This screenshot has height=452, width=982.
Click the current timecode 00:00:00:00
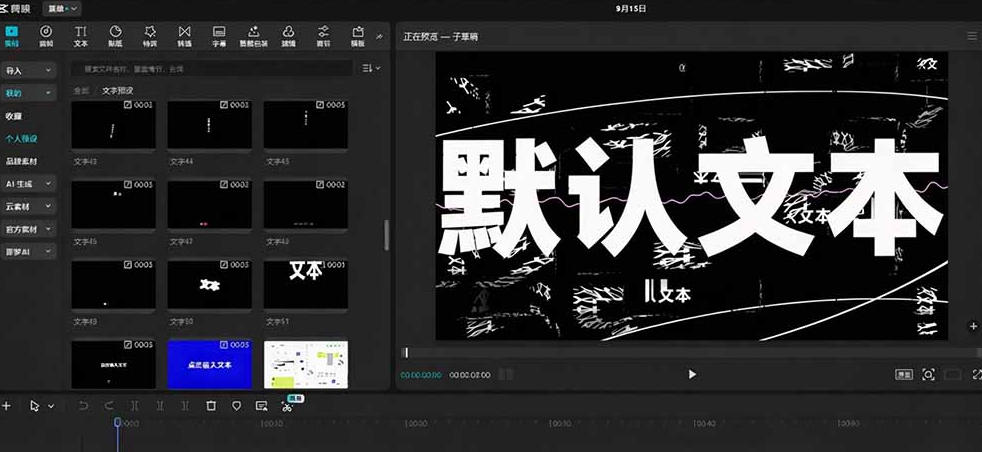coord(421,375)
